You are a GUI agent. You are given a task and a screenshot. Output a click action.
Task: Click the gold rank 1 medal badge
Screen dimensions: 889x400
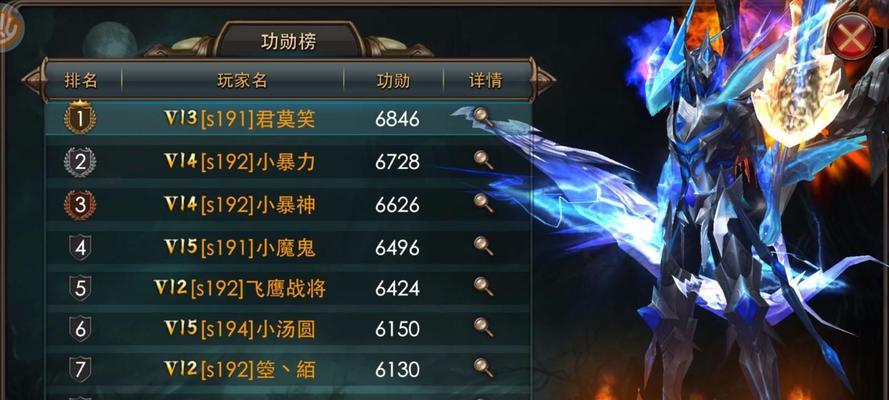coord(80,118)
